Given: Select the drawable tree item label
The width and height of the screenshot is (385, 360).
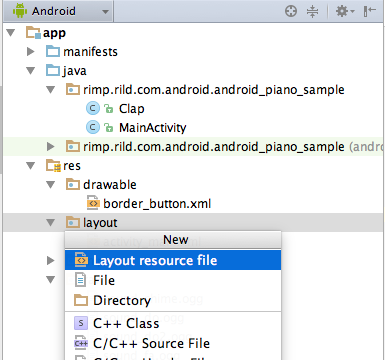Looking at the screenshot, I should [110, 185].
